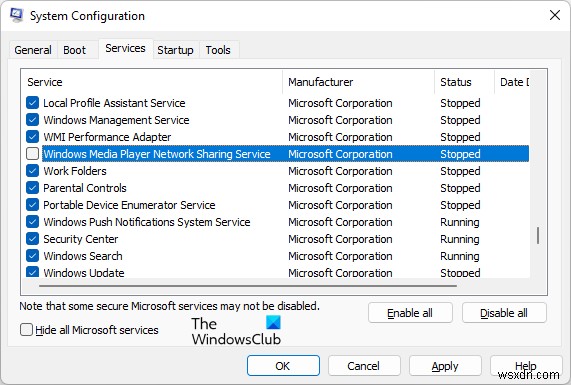The image size is (571, 385).
Task: Select the Work Folders service name
Action: click(x=75, y=171)
